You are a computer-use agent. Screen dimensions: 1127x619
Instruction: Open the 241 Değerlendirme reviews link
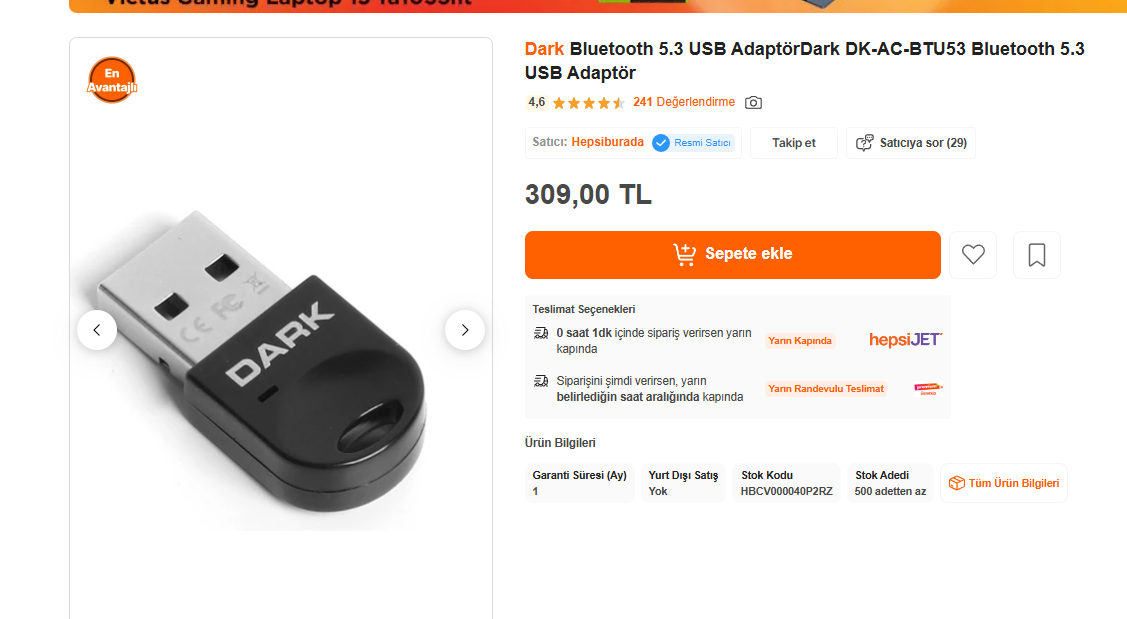pyautogui.click(x=684, y=102)
